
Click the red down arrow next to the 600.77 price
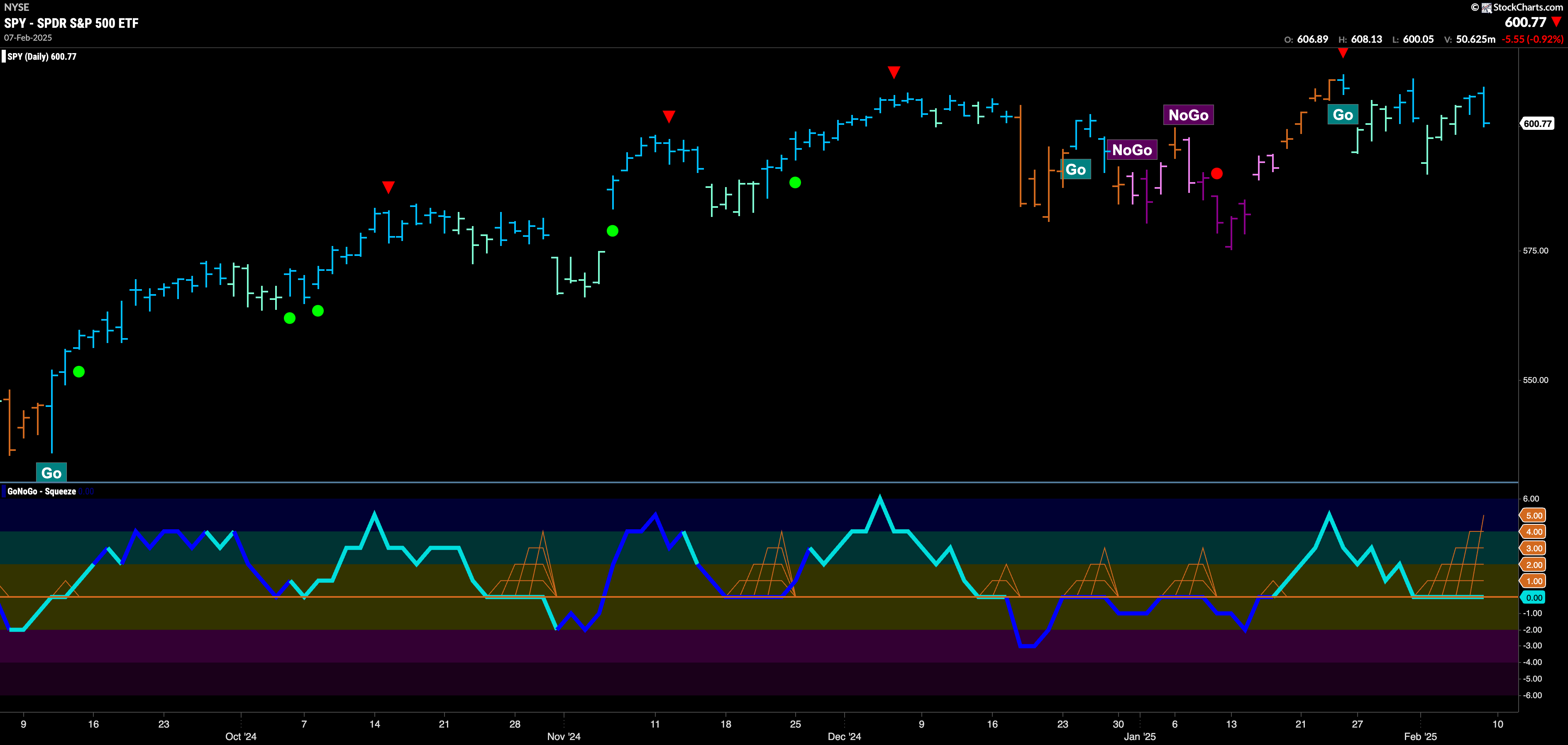point(1557,22)
